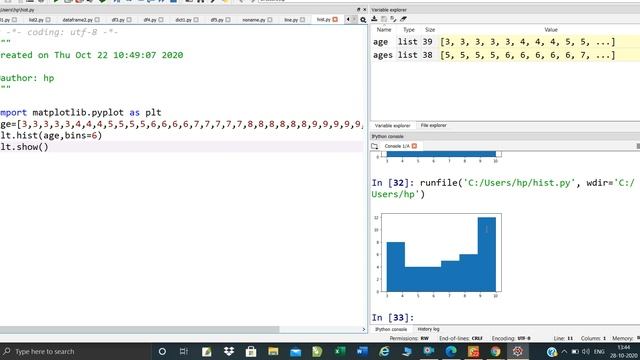Switch to the noname.py tab
This screenshot has height=360, width=640.
pos(253,20)
